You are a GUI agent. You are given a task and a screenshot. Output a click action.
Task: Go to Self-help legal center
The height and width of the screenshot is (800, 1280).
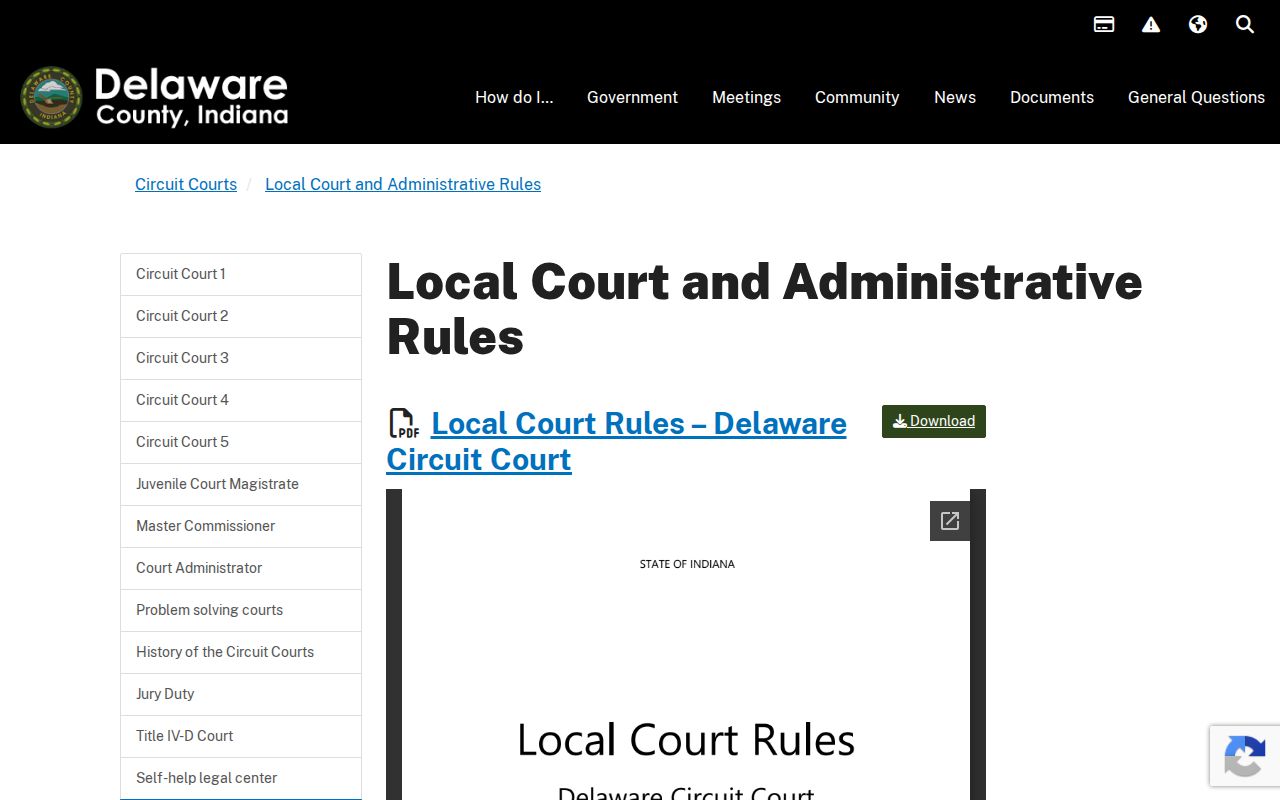241,778
